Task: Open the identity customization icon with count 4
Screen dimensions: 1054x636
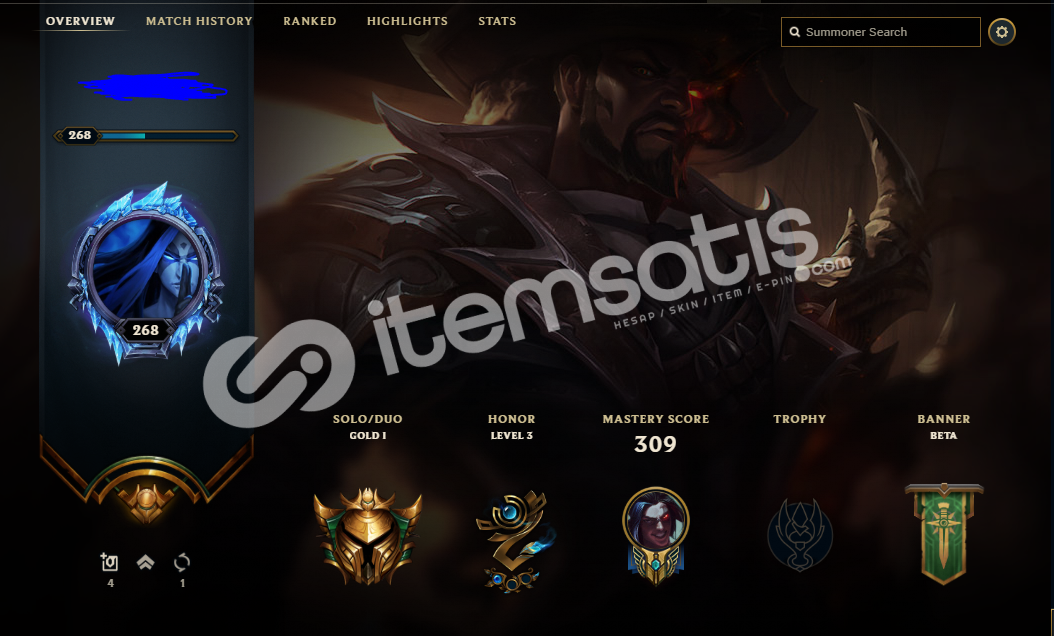Action: pyautogui.click(x=110, y=562)
